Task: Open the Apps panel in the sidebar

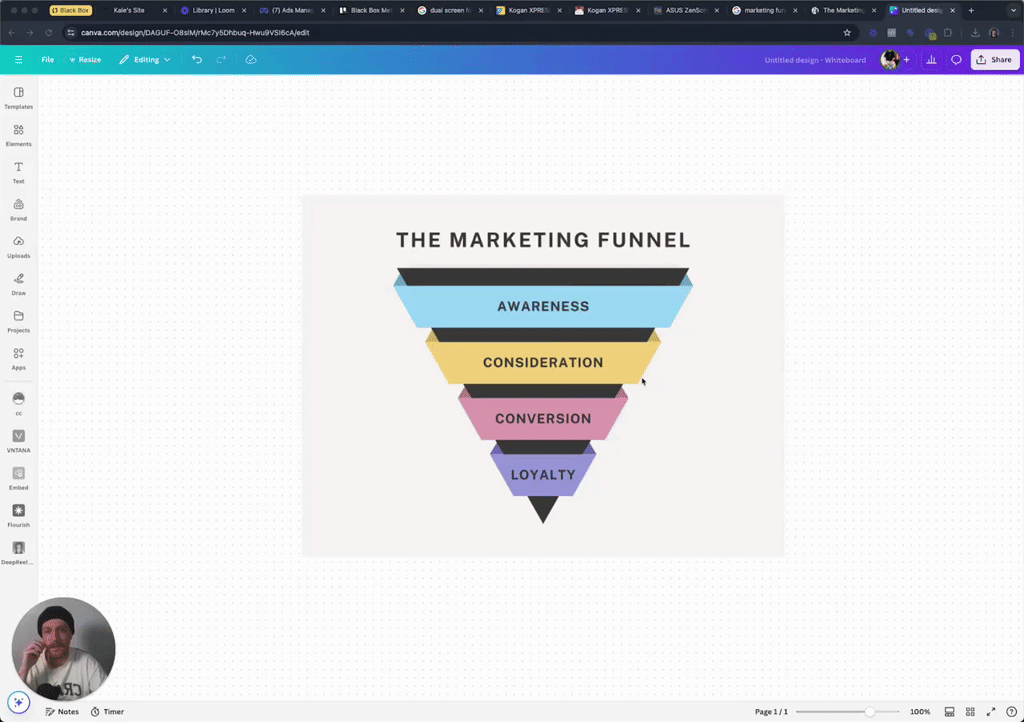Action: click(18, 357)
